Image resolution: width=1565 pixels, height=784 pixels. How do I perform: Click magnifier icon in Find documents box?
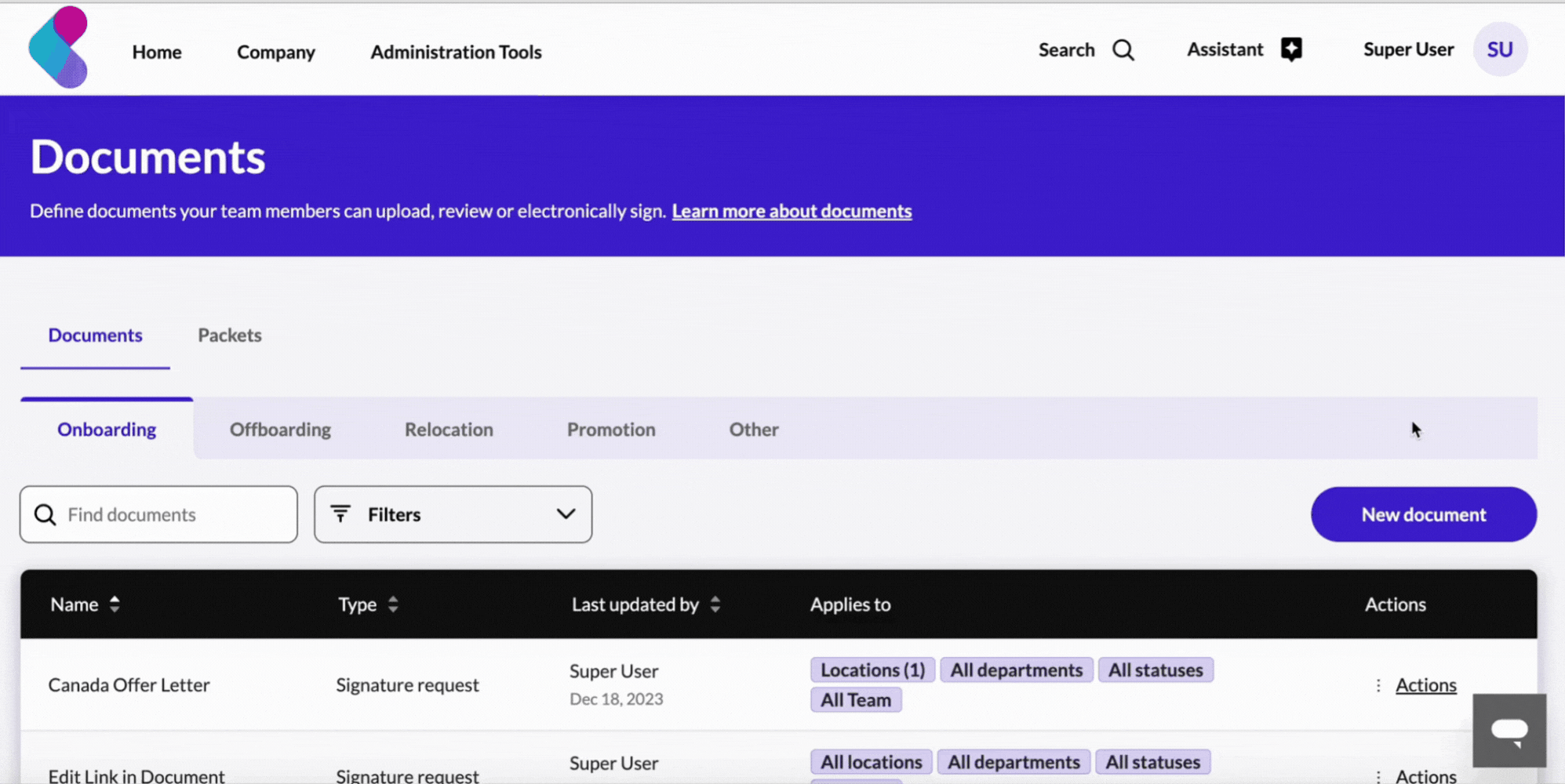coord(45,514)
